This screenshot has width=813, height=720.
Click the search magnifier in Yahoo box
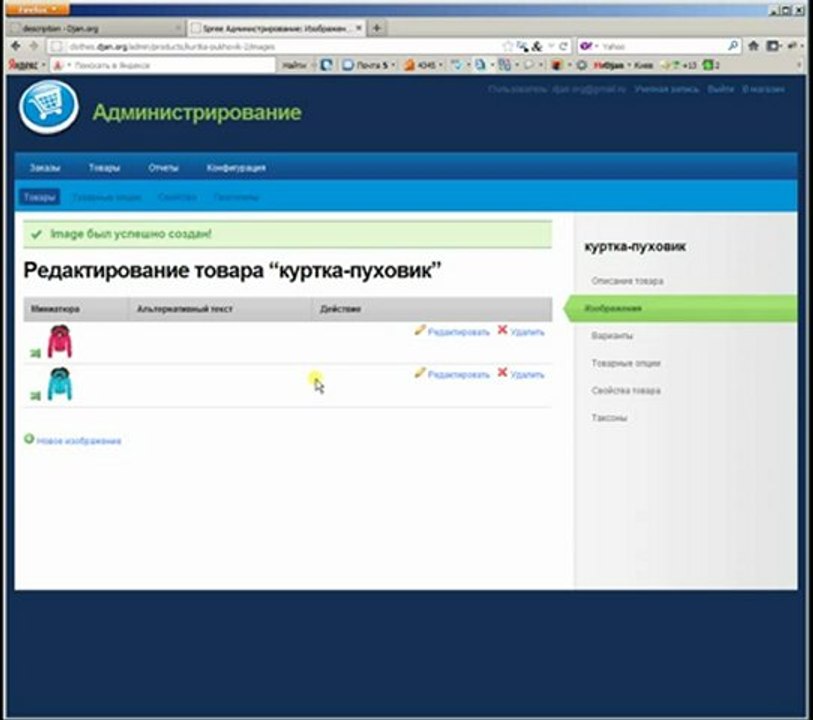tap(733, 46)
